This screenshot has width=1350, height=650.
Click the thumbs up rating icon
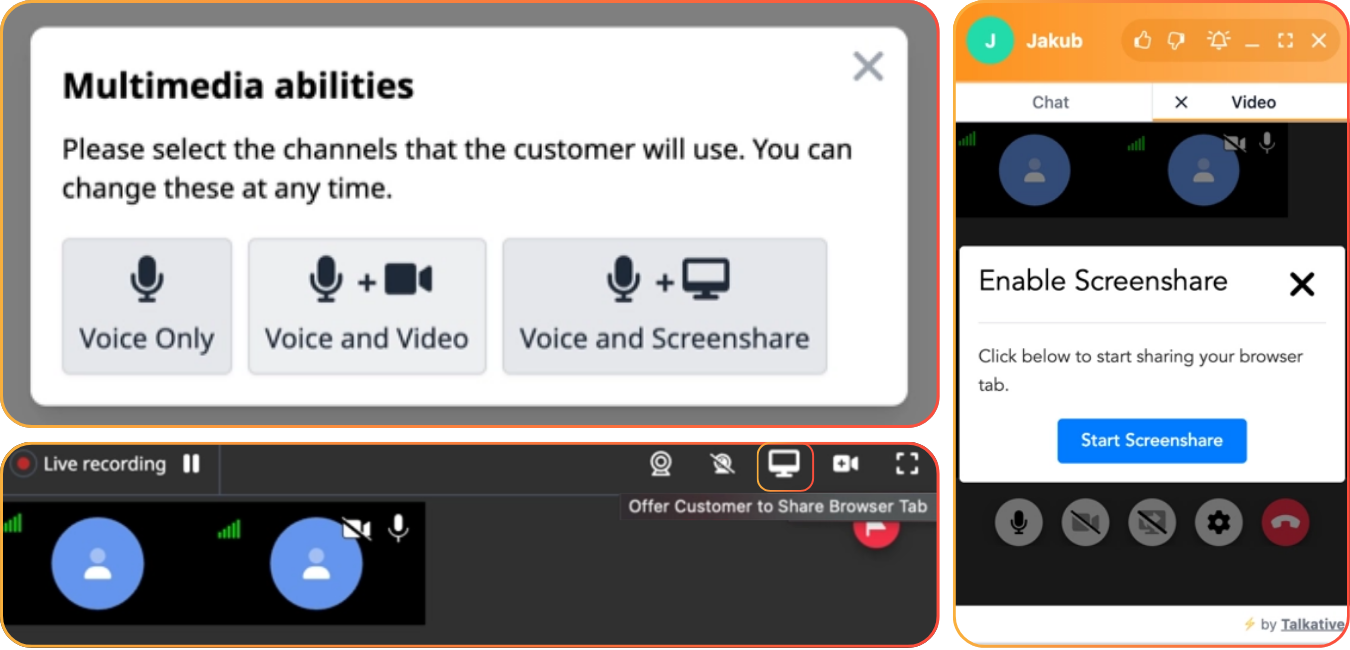[1143, 41]
